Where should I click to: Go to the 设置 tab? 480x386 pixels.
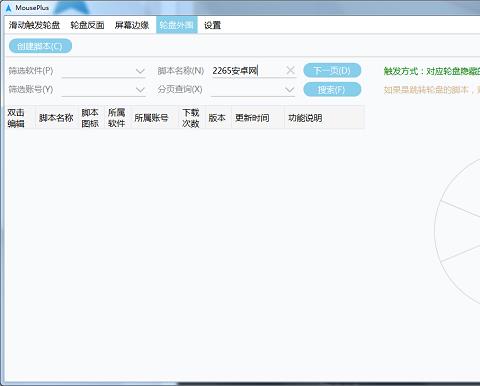(212, 25)
